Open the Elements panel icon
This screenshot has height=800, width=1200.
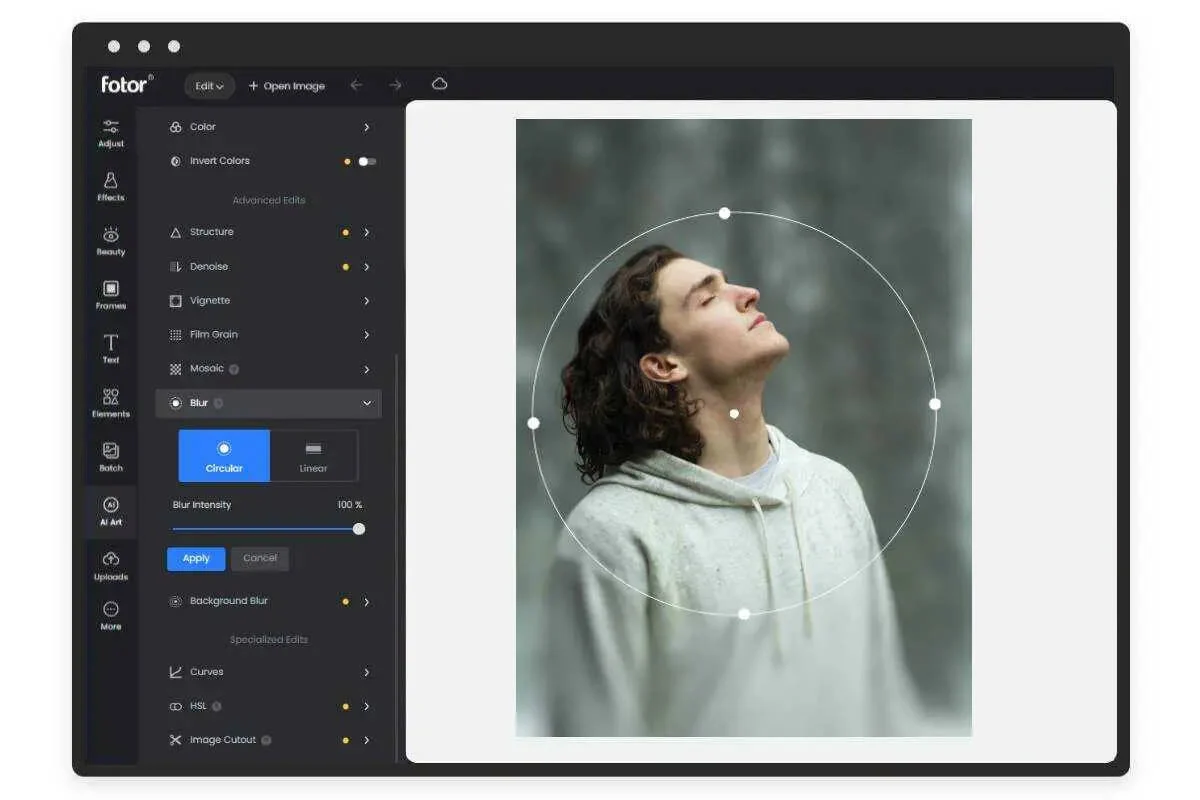click(110, 402)
